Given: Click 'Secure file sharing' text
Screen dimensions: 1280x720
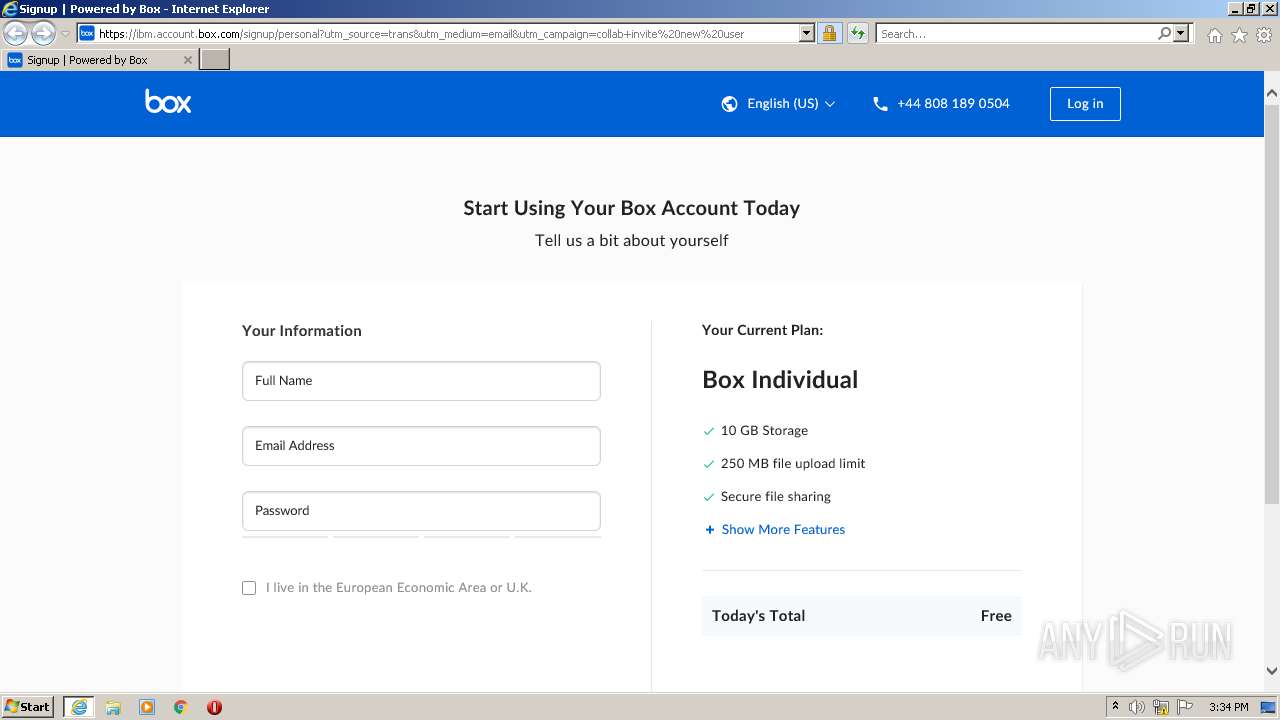Looking at the screenshot, I should pos(776,497).
